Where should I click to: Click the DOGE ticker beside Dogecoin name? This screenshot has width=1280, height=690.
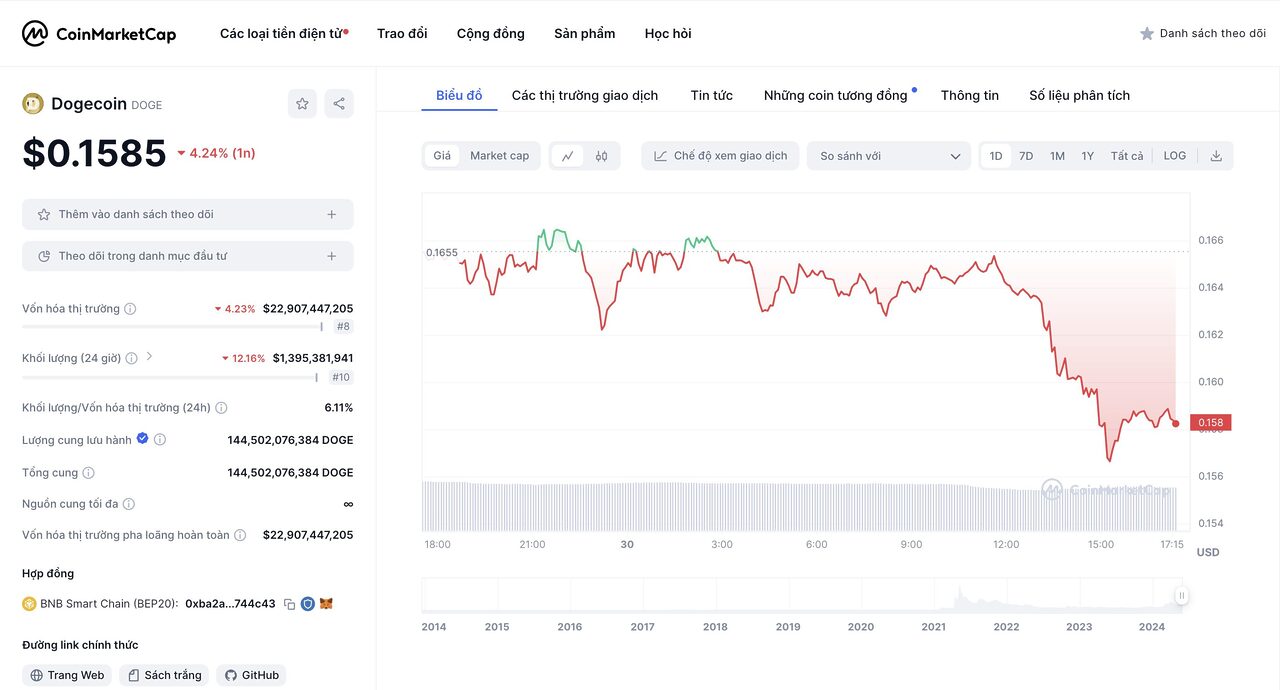click(x=146, y=105)
